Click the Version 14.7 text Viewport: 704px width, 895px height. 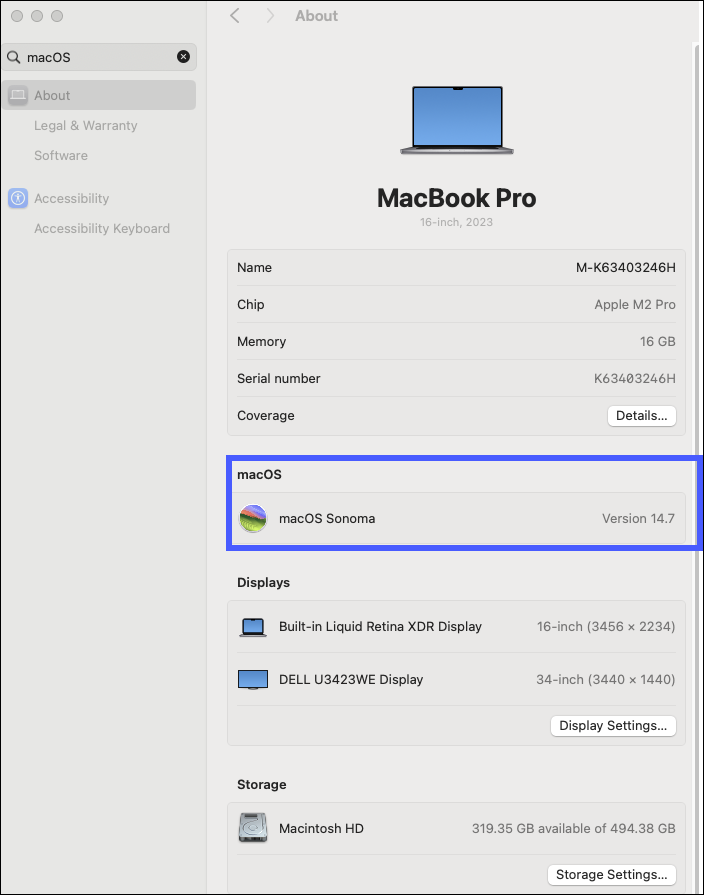point(638,518)
